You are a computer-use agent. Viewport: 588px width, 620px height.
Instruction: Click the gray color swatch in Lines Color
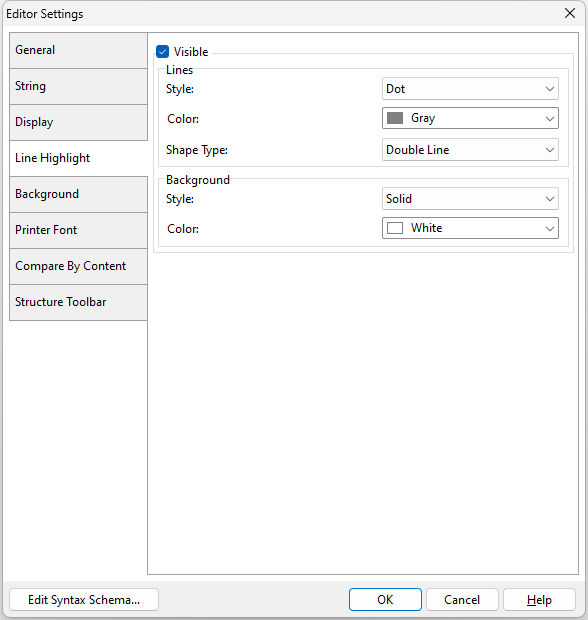coord(395,118)
